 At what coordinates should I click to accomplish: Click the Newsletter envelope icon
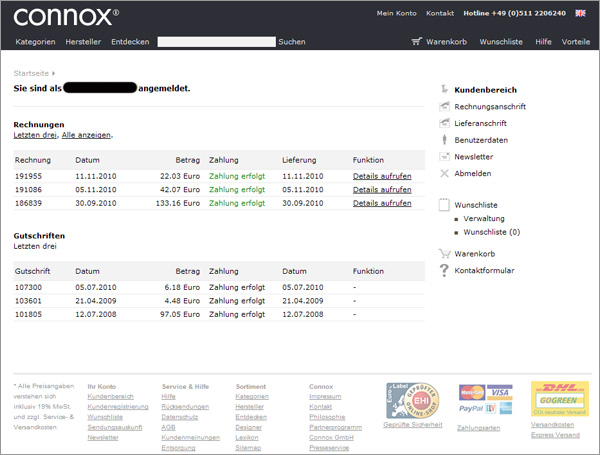coord(444,157)
